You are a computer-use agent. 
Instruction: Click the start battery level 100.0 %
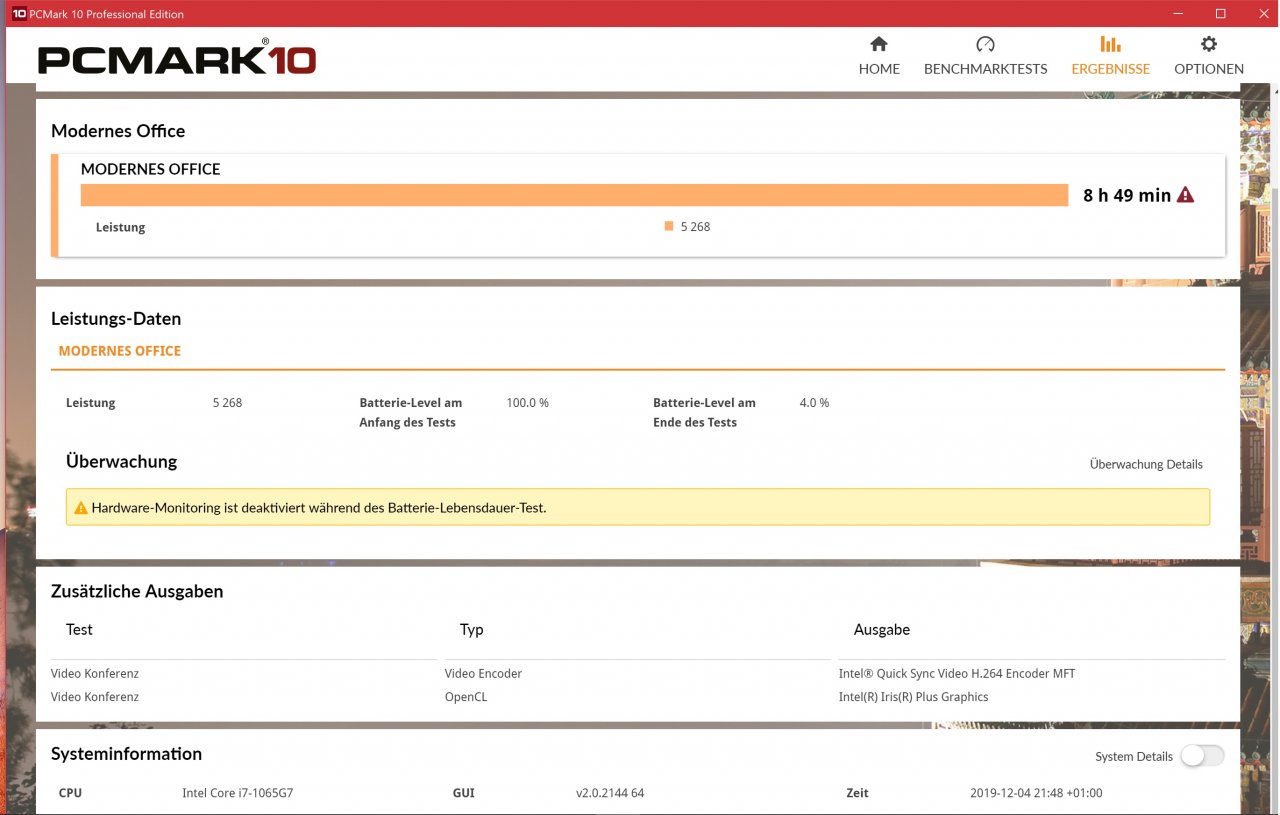[527, 403]
